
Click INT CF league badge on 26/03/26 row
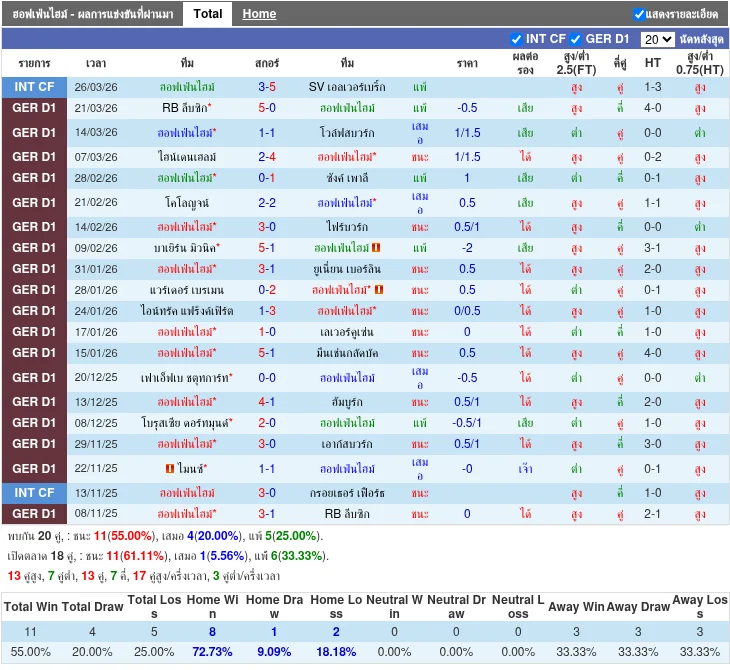coord(34,87)
